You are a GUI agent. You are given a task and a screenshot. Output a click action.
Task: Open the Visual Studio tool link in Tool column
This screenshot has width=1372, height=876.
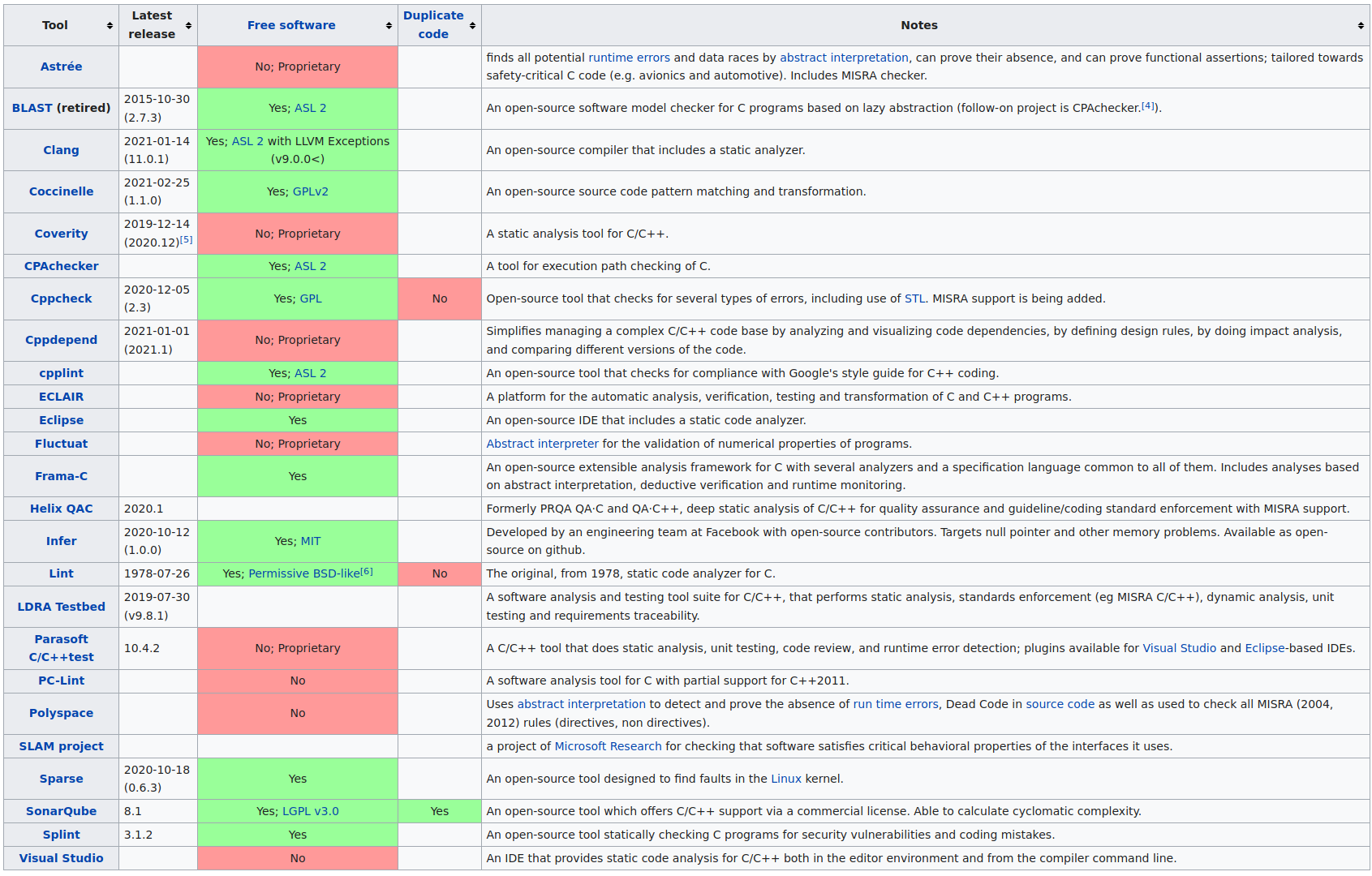(61, 858)
